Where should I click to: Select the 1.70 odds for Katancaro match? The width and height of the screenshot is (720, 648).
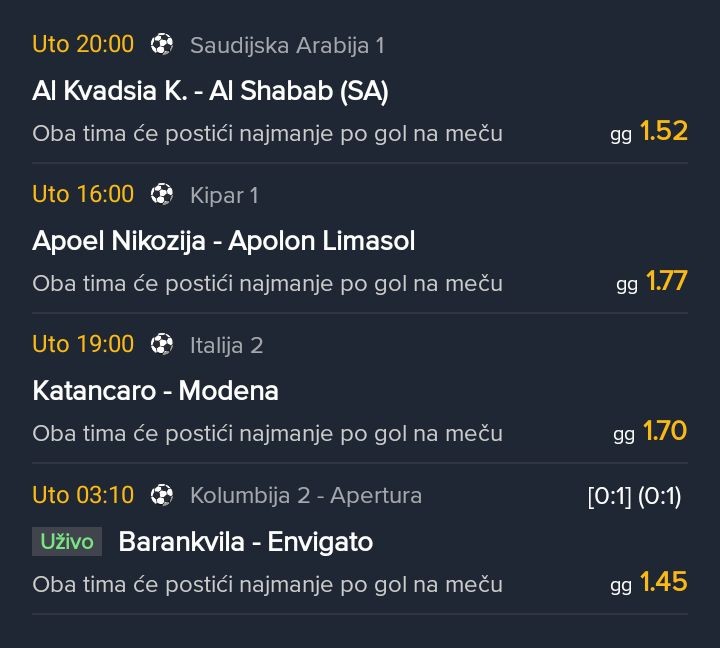click(x=664, y=431)
